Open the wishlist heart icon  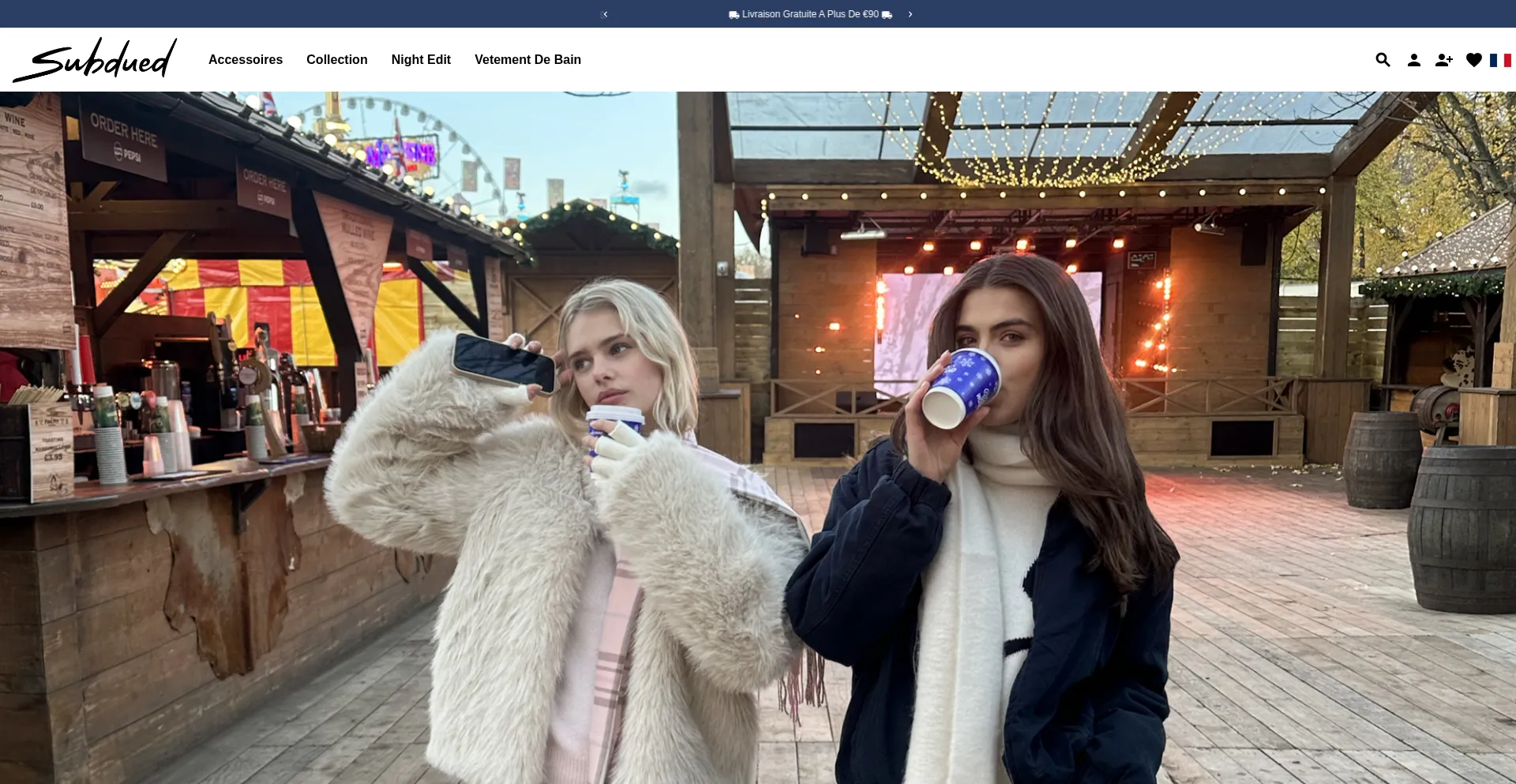[1473, 60]
